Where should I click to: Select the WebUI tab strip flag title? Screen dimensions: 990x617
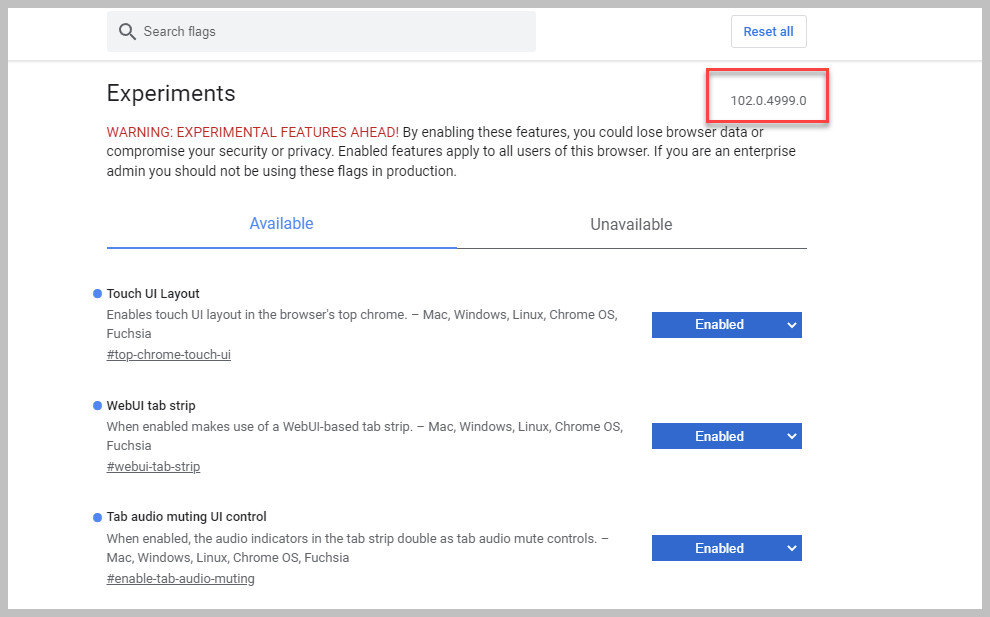151,406
